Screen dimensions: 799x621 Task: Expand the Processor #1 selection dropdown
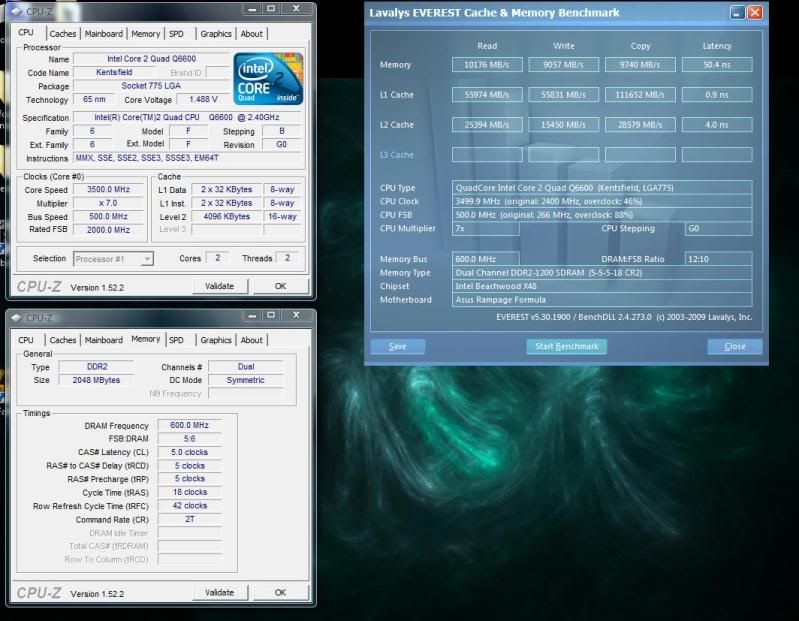point(147,259)
